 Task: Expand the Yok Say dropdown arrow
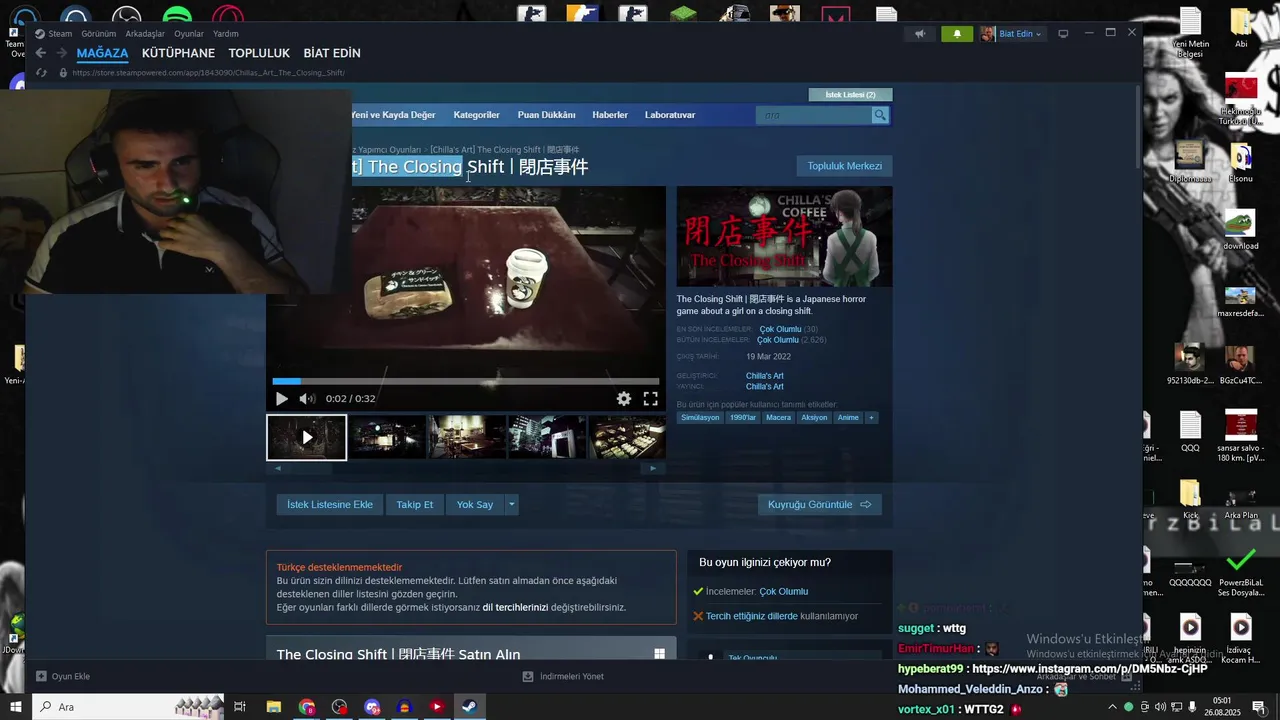[x=512, y=505]
